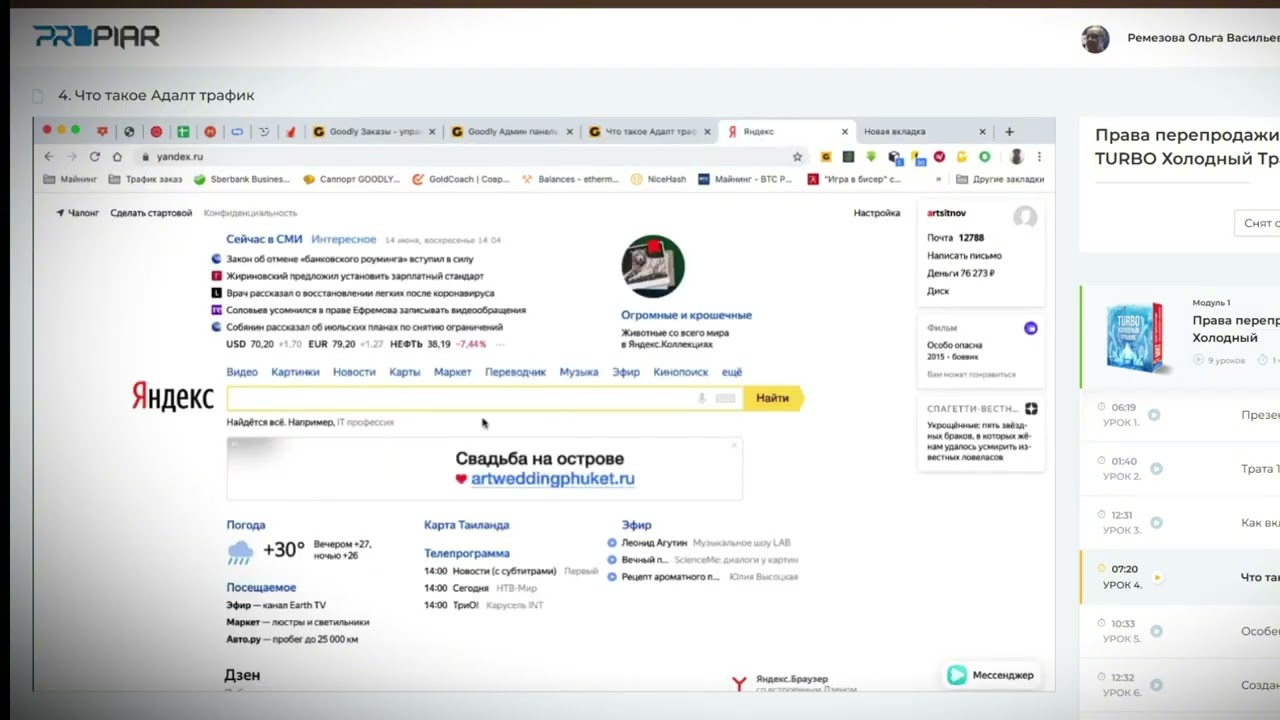Open the Карта Таиланда link
1280x720 pixels.
[466, 525]
